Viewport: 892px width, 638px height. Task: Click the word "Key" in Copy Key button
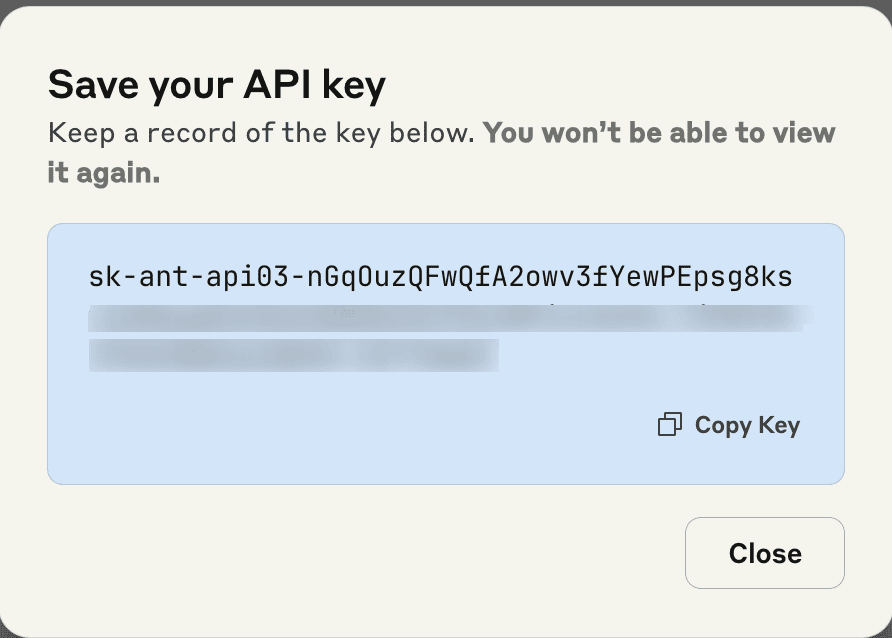tap(779, 425)
